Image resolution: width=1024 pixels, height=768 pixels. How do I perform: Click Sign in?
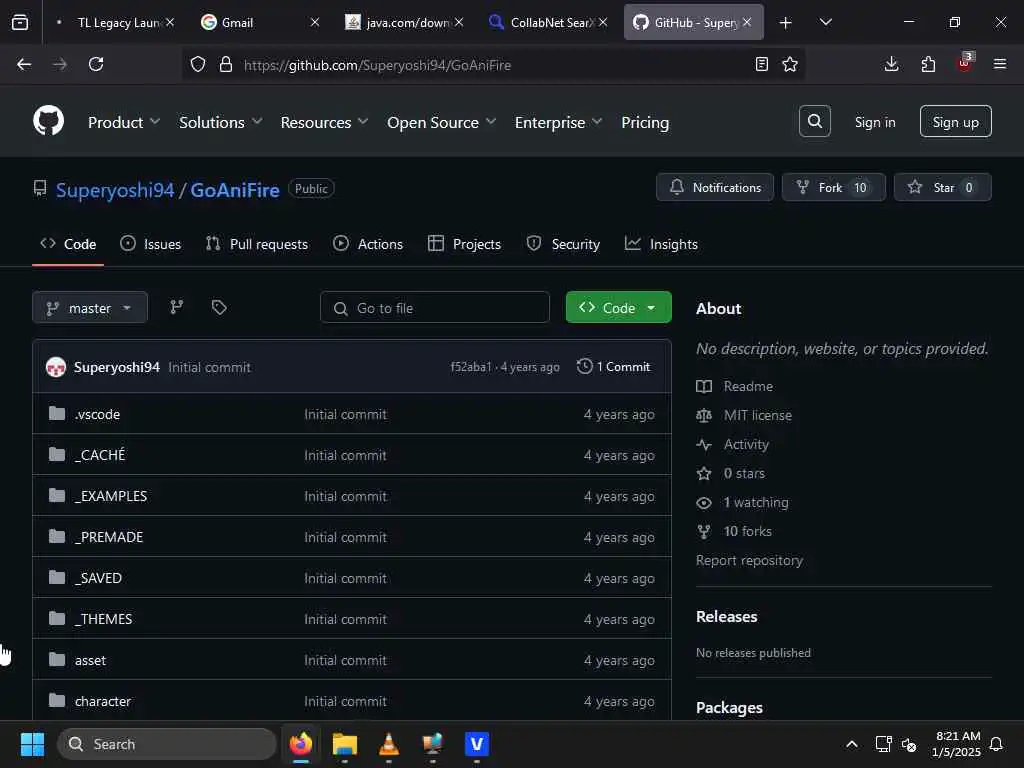point(875,122)
